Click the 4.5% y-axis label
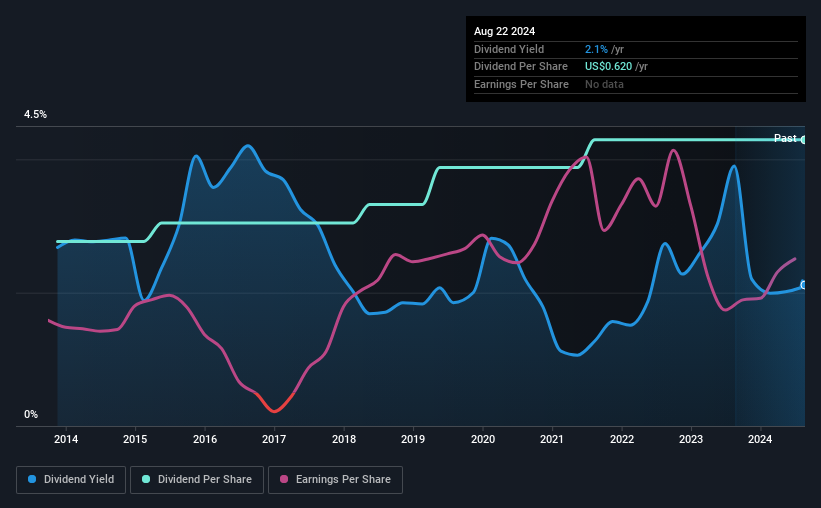Screen dimensions: 821x508 (35, 115)
